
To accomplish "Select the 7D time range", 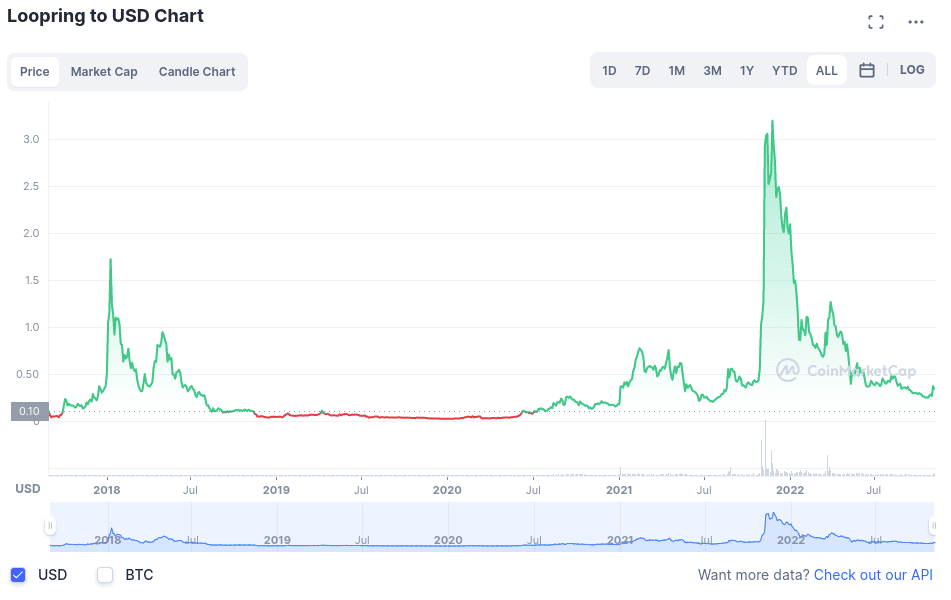I will (x=642, y=71).
